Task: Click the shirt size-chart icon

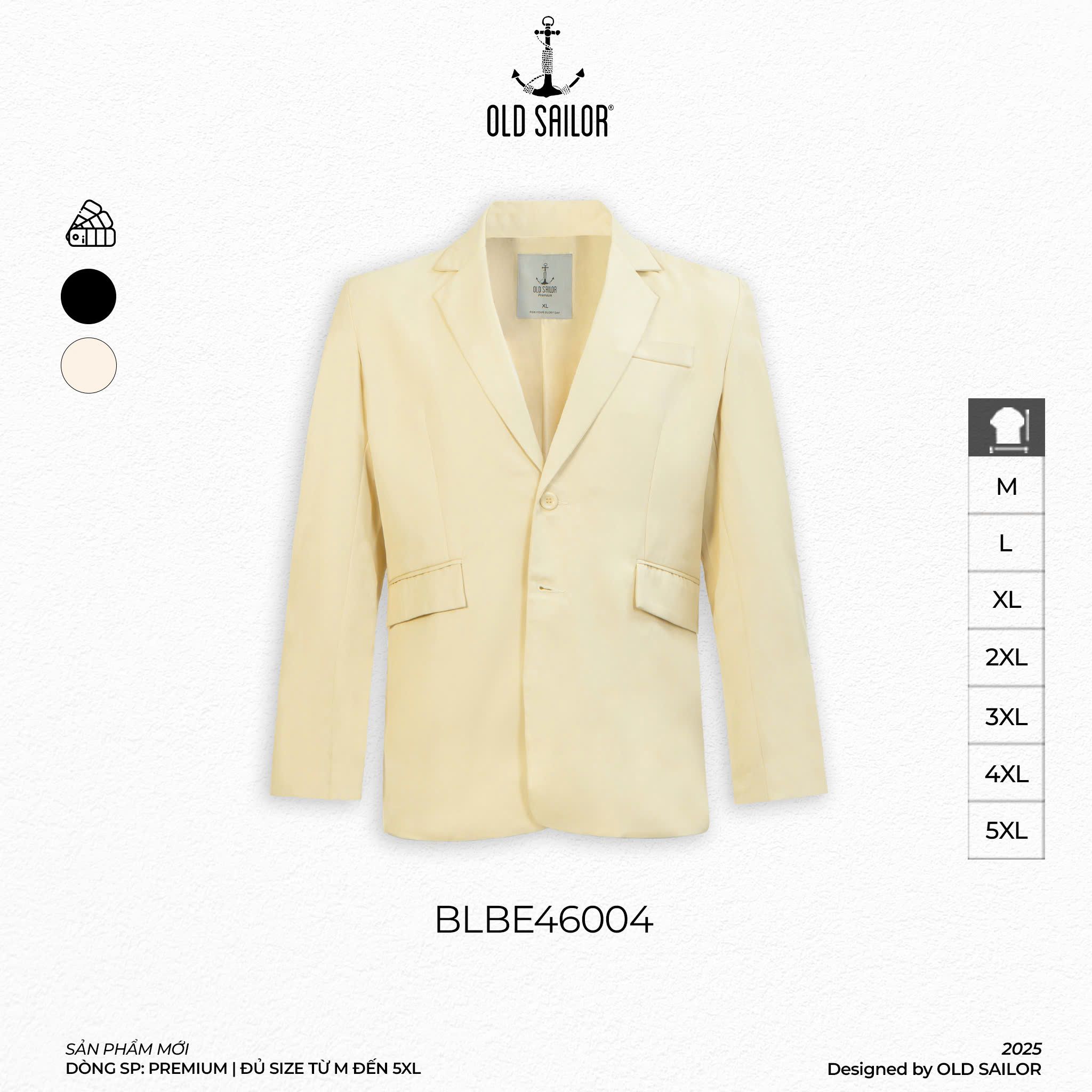Action: [1006, 427]
